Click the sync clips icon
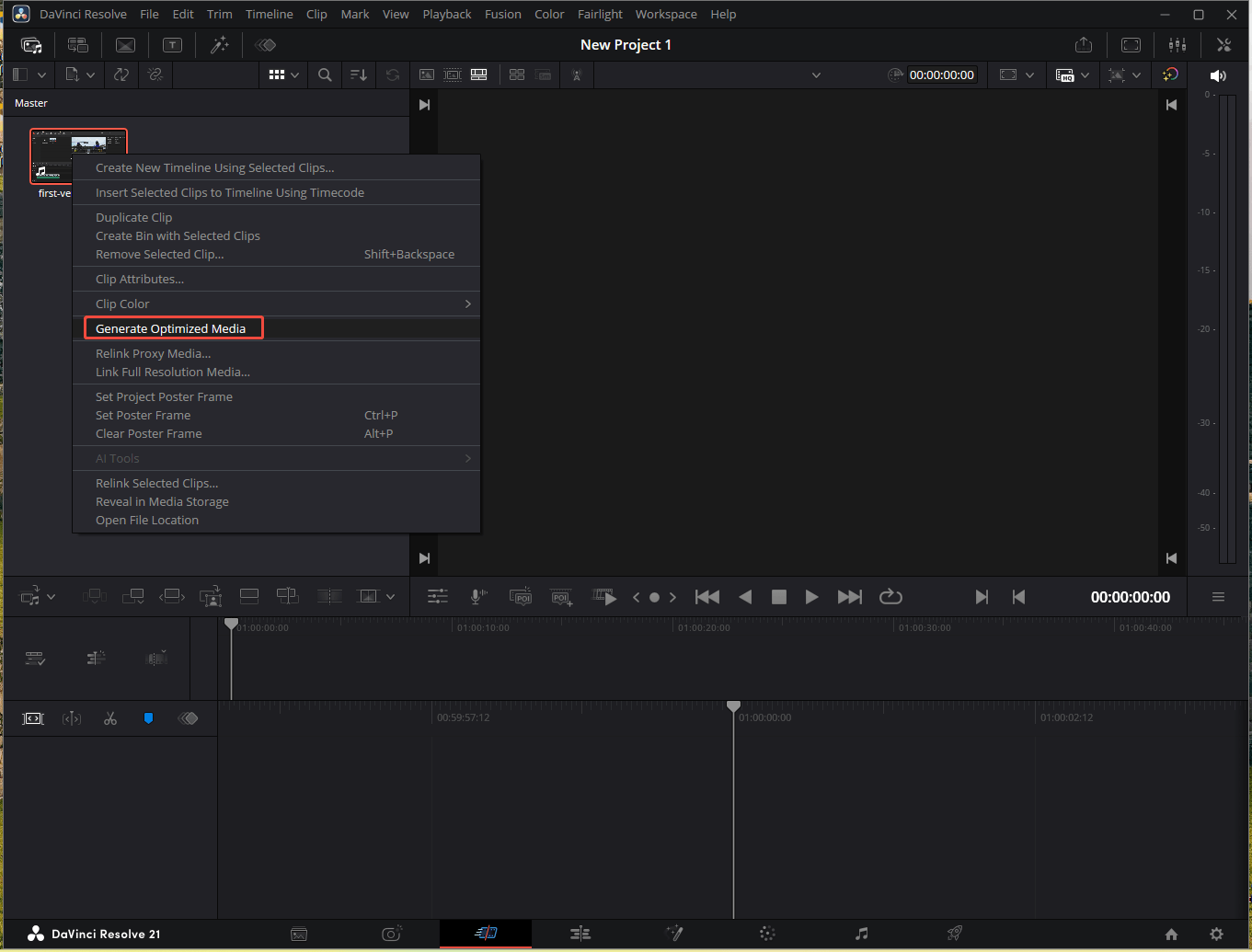 tap(121, 75)
